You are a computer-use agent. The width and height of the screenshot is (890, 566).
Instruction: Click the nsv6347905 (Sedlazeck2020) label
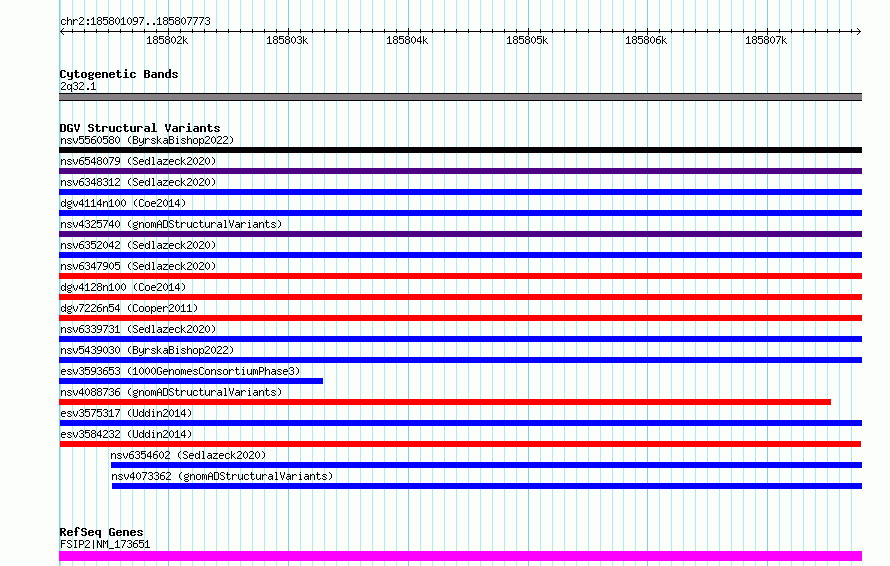pos(138,266)
